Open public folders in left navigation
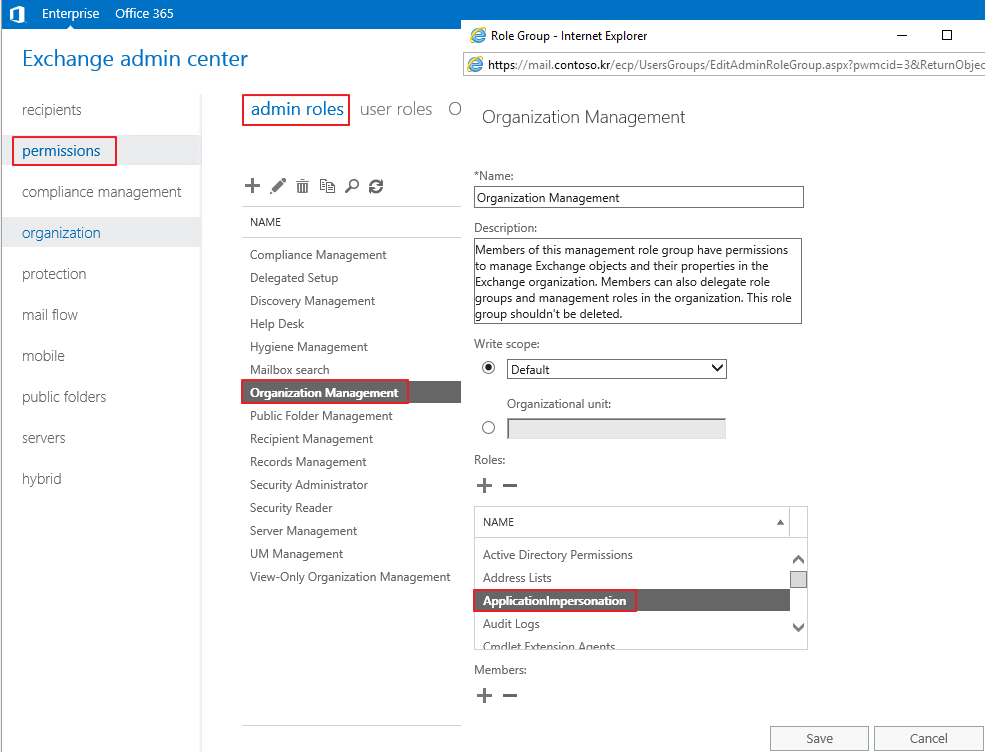This screenshot has width=985, height=752. point(64,397)
